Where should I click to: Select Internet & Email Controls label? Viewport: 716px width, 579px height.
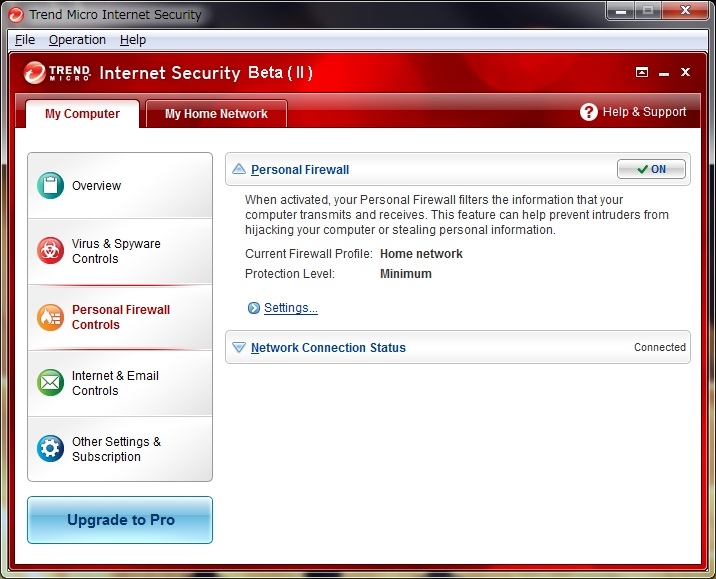click(x=115, y=383)
